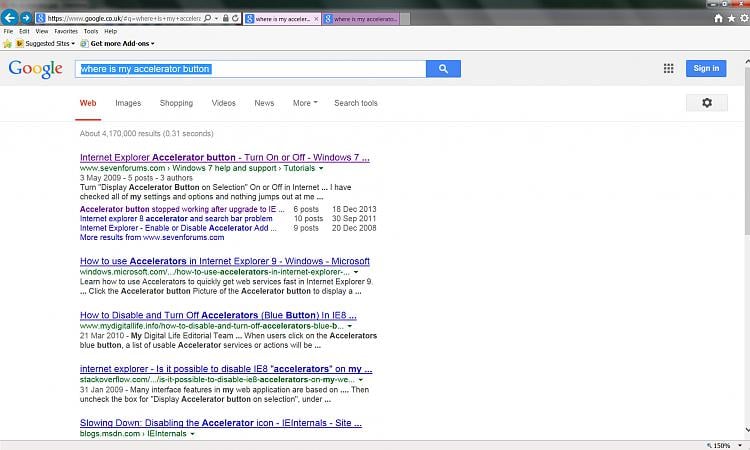Open Google search settings gear
The image size is (750, 450).
707,102
